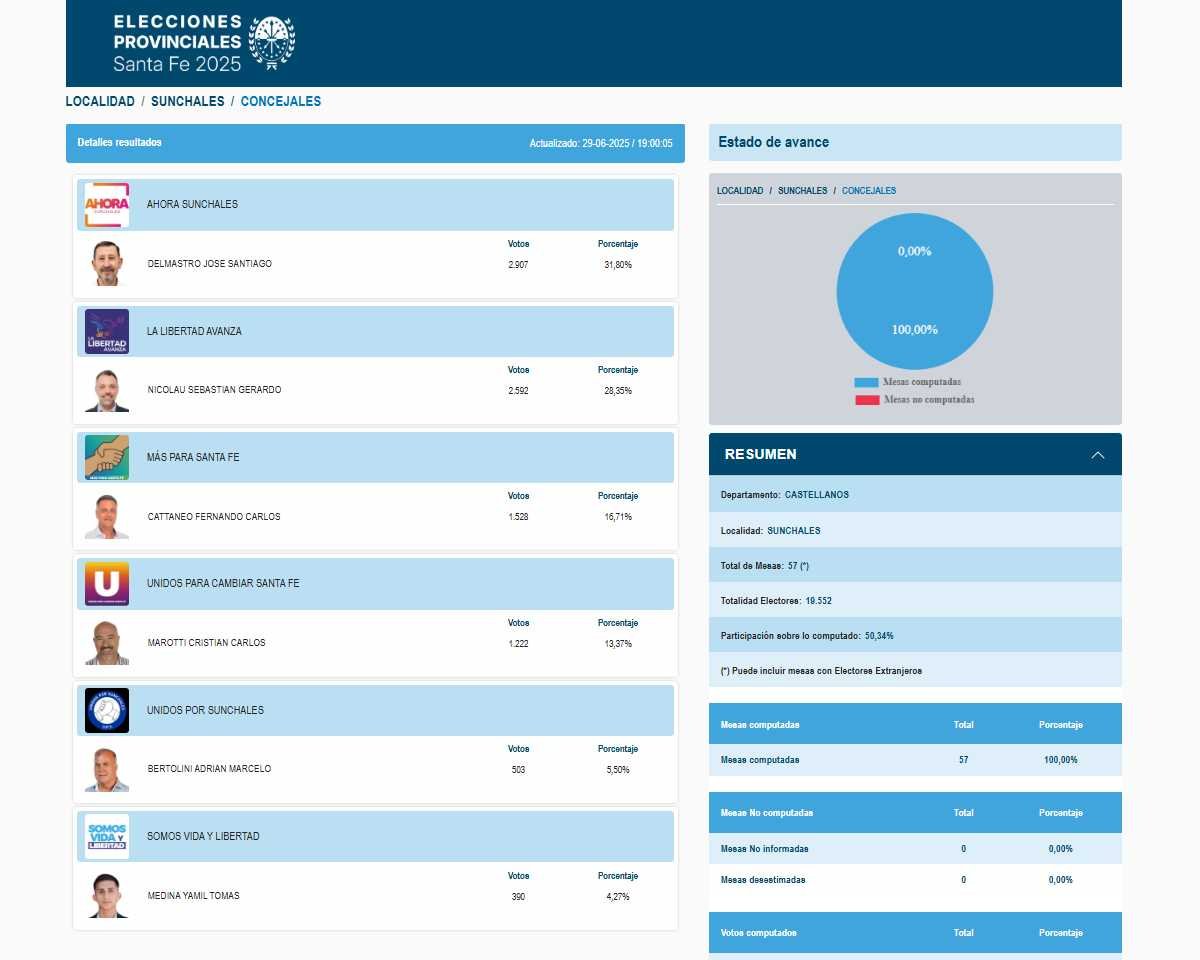Screen dimensions: 1200x960
Task: Select Concejales in the main breadcrumb
Action: coord(281,102)
